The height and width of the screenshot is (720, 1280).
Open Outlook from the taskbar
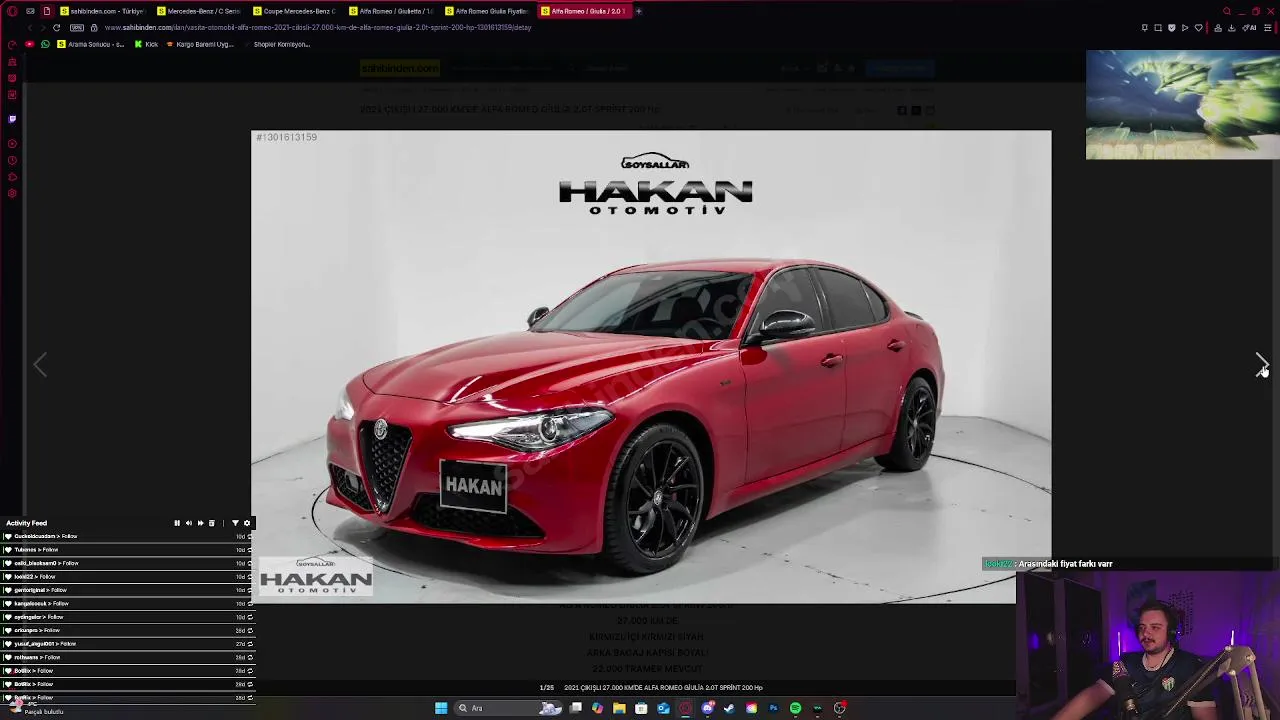663,708
